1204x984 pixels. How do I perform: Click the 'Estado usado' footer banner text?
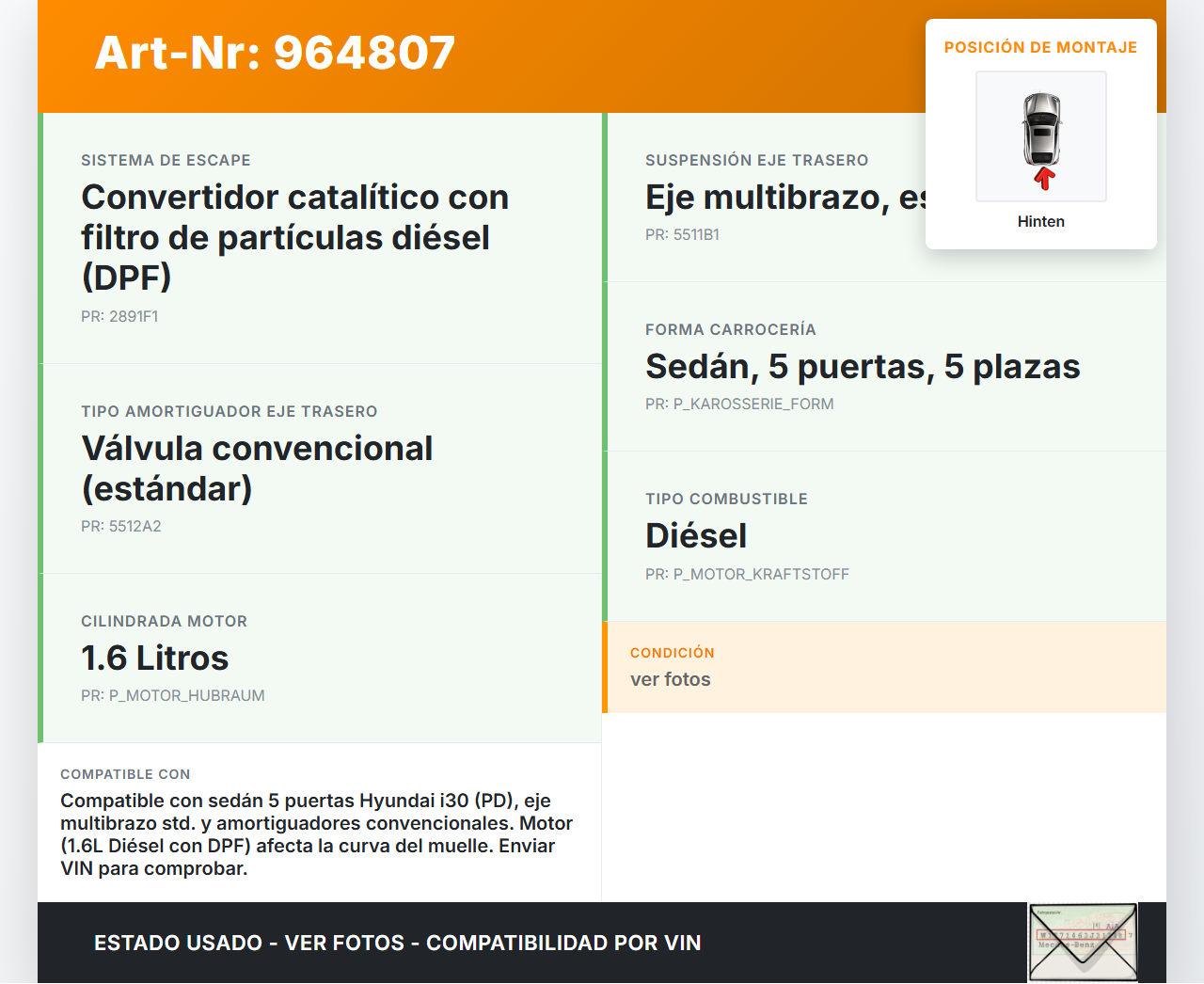tap(397, 944)
